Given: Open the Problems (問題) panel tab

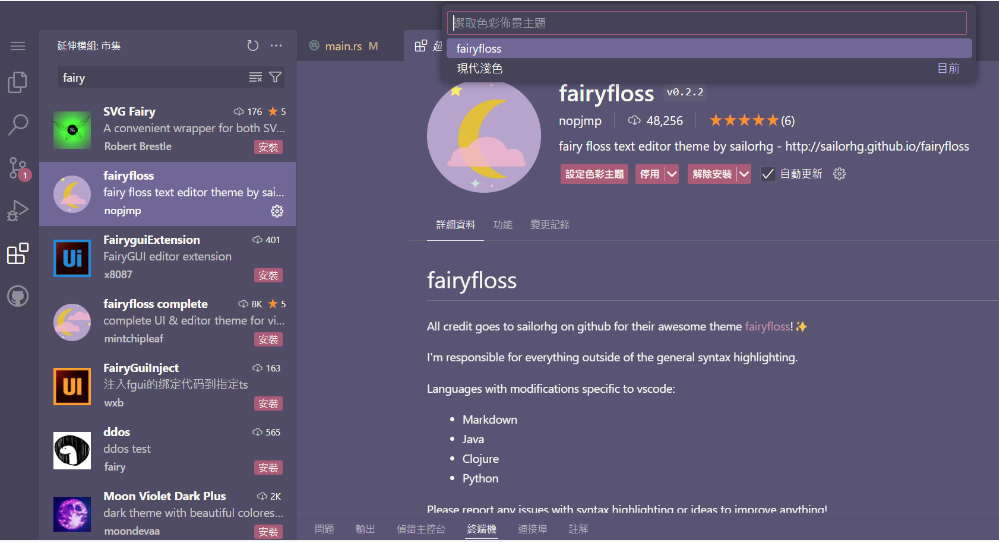Looking at the screenshot, I should click(x=324, y=529).
